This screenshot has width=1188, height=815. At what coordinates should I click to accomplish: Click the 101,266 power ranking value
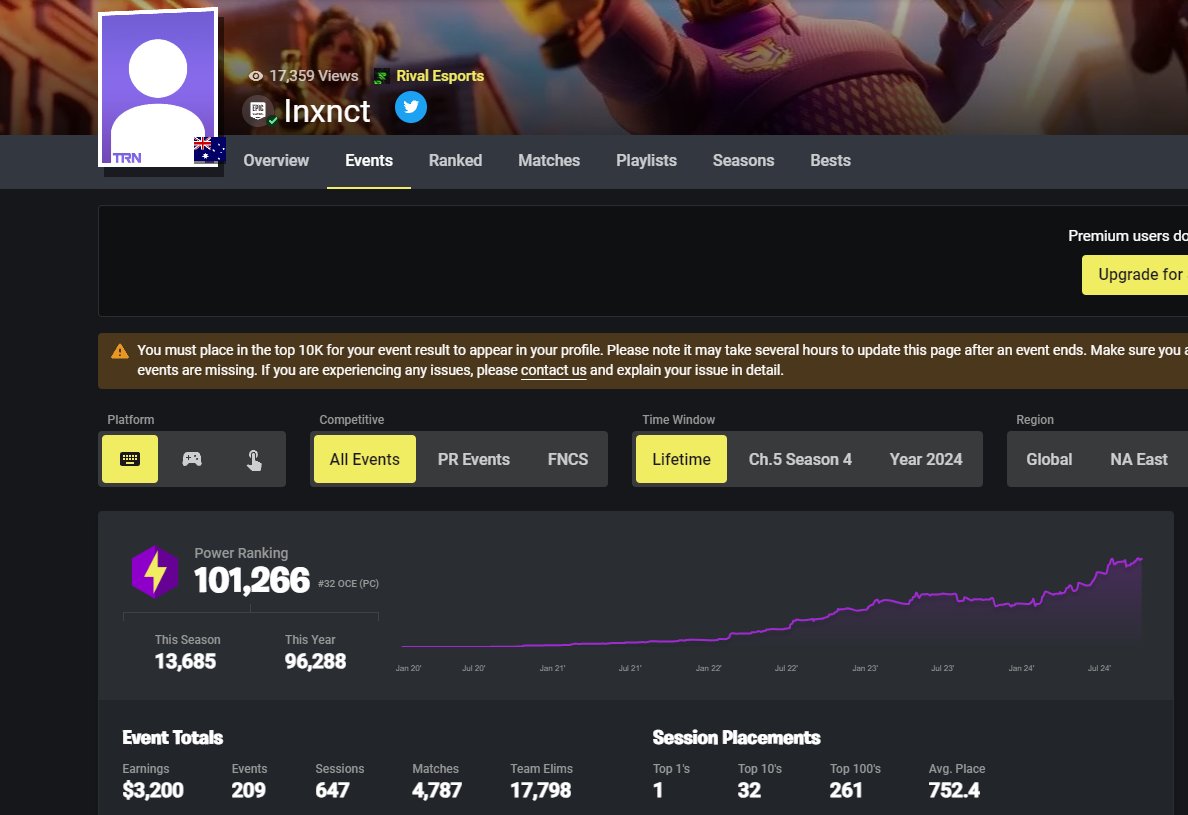pyautogui.click(x=252, y=581)
